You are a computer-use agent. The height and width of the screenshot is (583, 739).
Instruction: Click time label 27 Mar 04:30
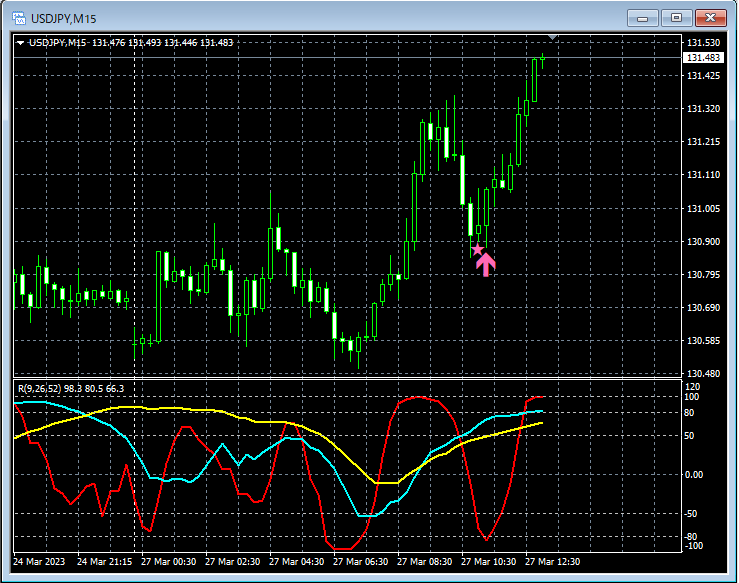pos(296,562)
